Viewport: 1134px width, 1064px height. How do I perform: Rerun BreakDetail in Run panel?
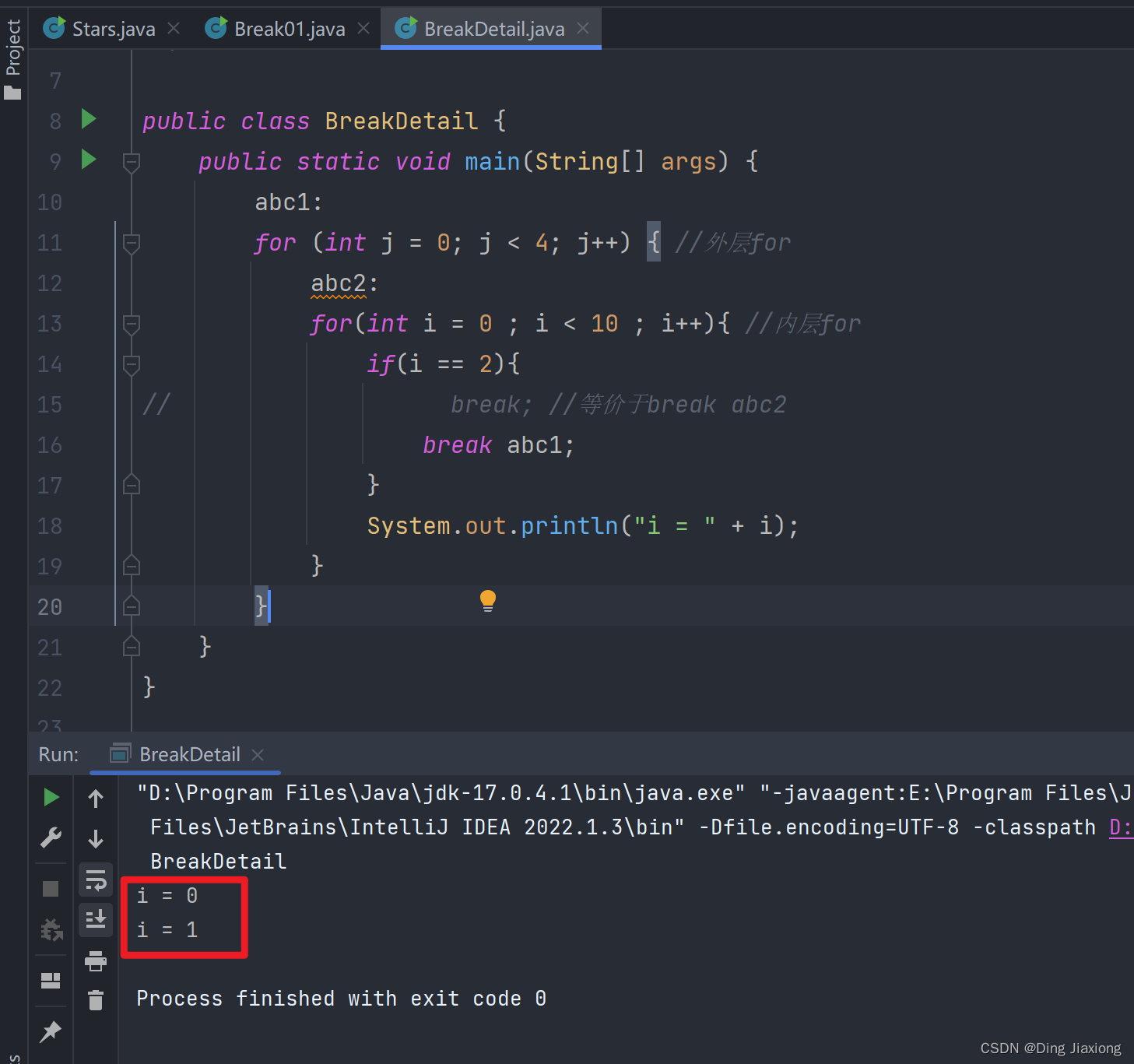(51, 797)
